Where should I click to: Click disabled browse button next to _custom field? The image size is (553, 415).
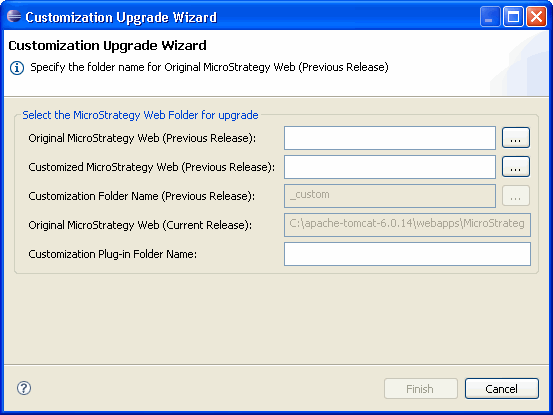[x=516, y=196]
